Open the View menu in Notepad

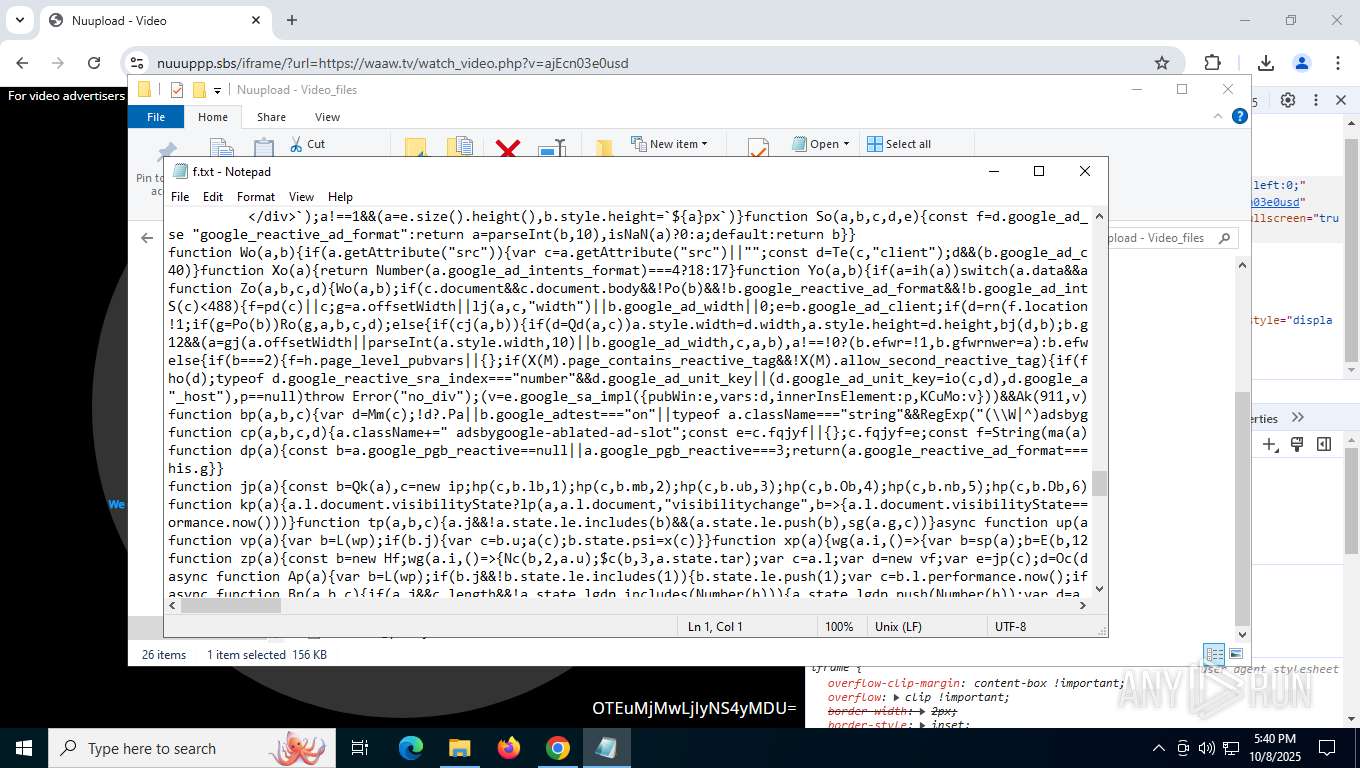click(301, 197)
